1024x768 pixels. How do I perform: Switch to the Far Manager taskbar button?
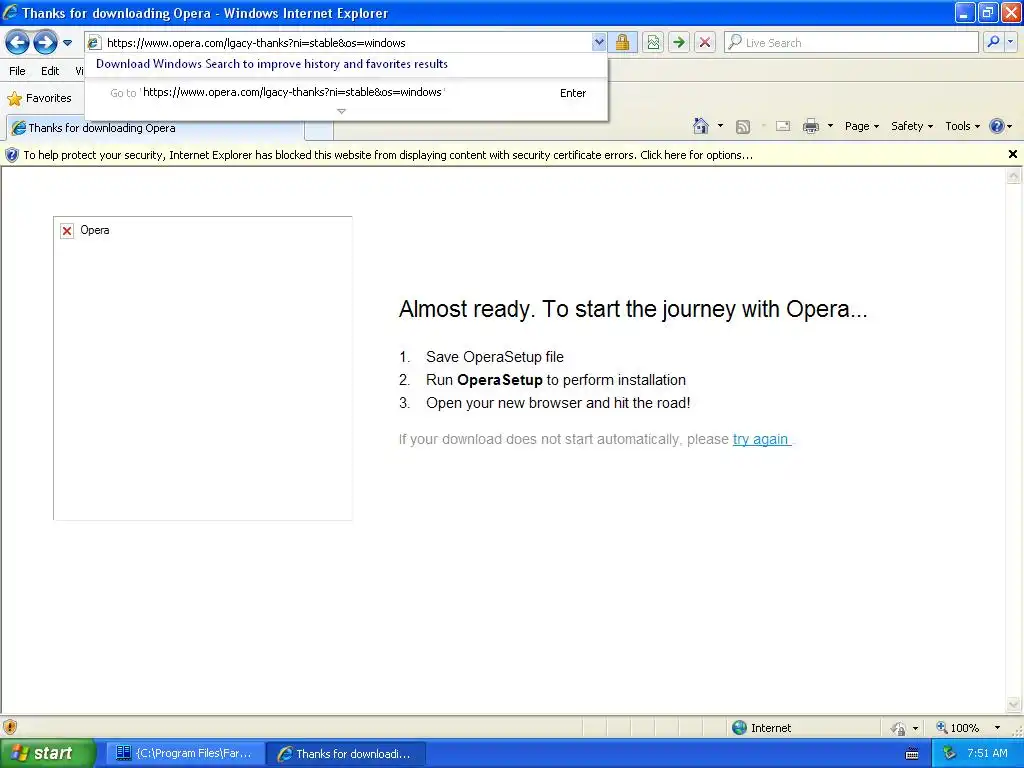coord(185,754)
